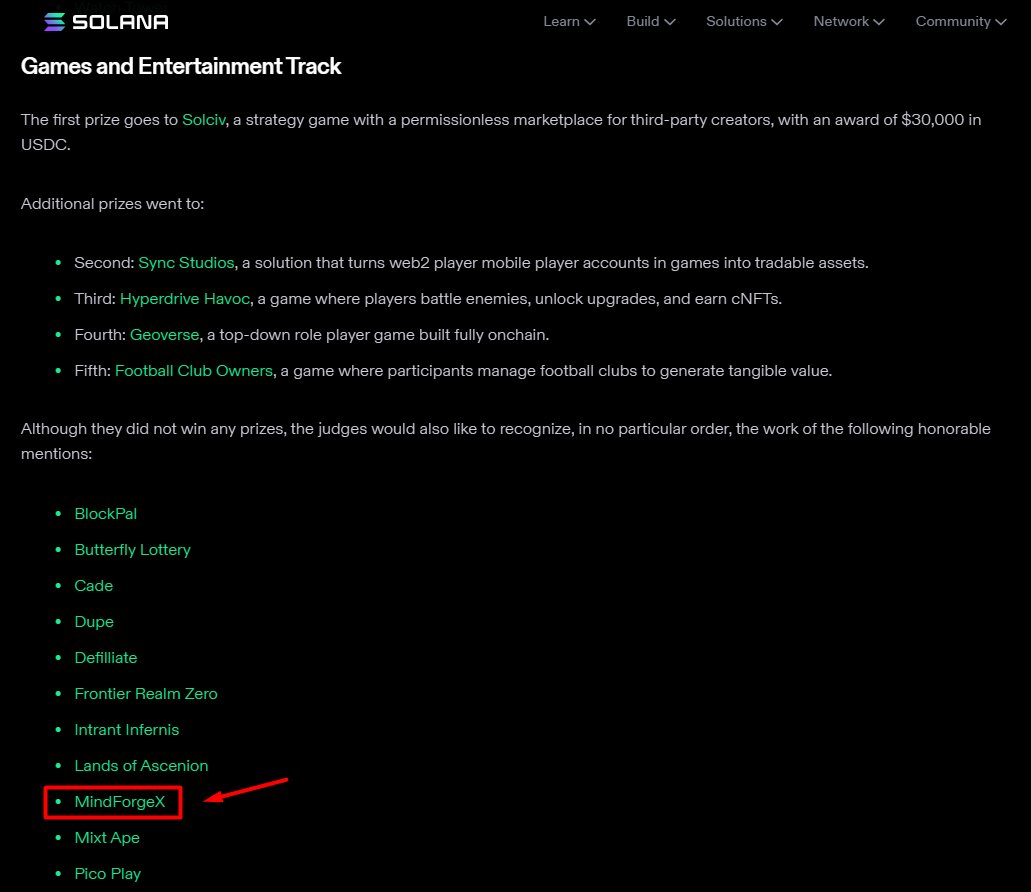Open the BlockPal honorable mention link

click(x=106, y=514)
